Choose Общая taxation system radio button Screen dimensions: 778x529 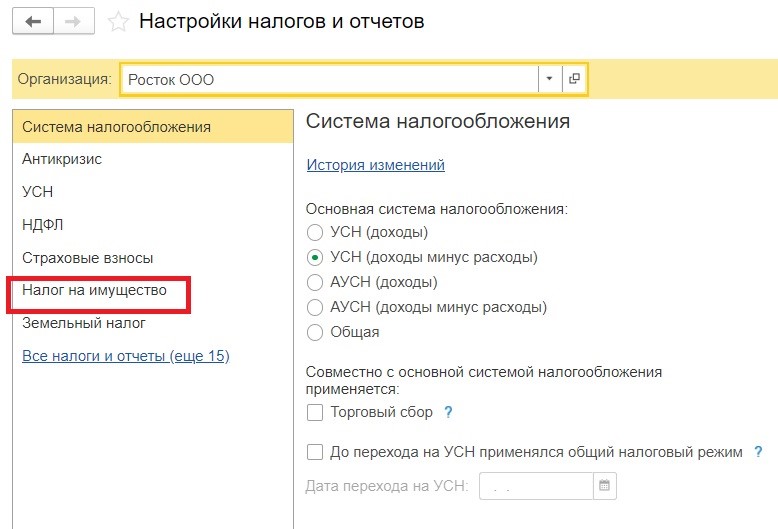315,332
